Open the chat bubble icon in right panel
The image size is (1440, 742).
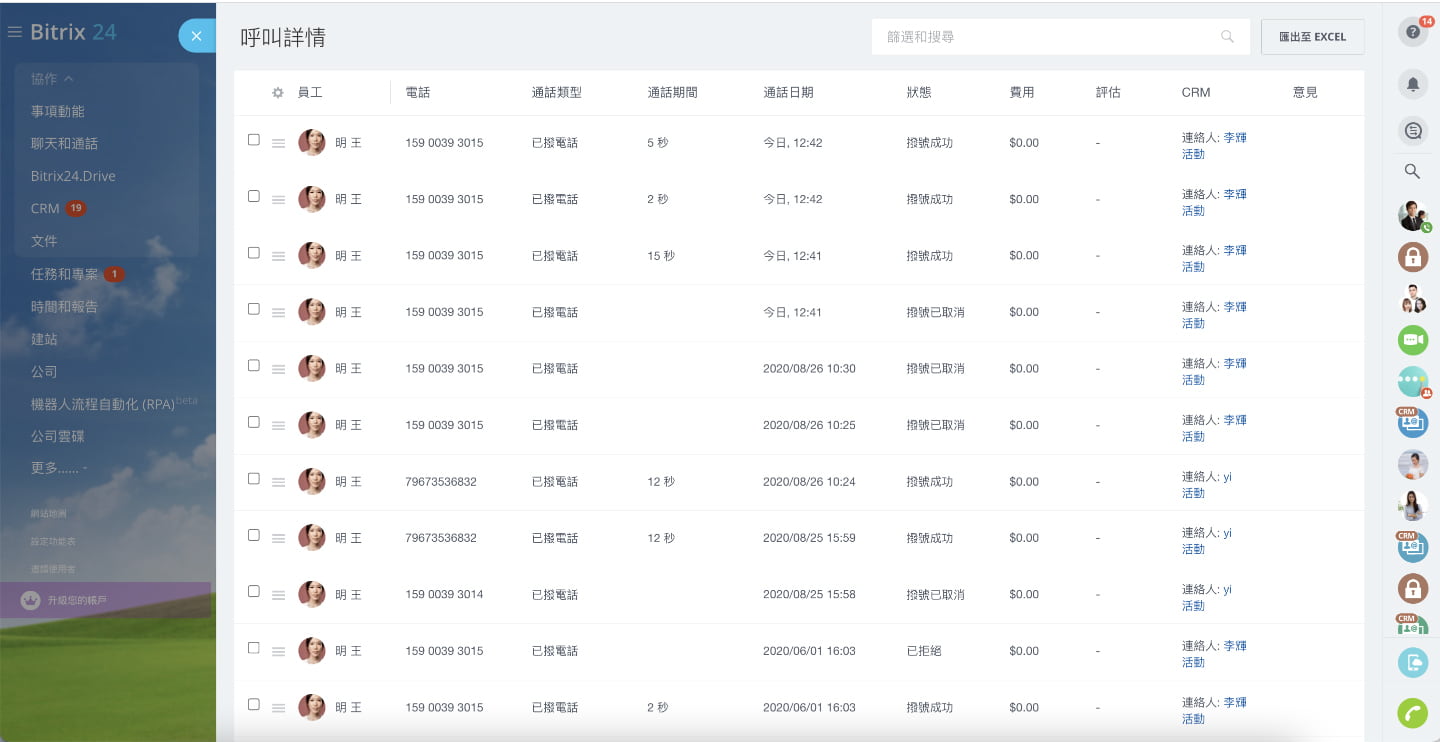tap(1413, 130)
